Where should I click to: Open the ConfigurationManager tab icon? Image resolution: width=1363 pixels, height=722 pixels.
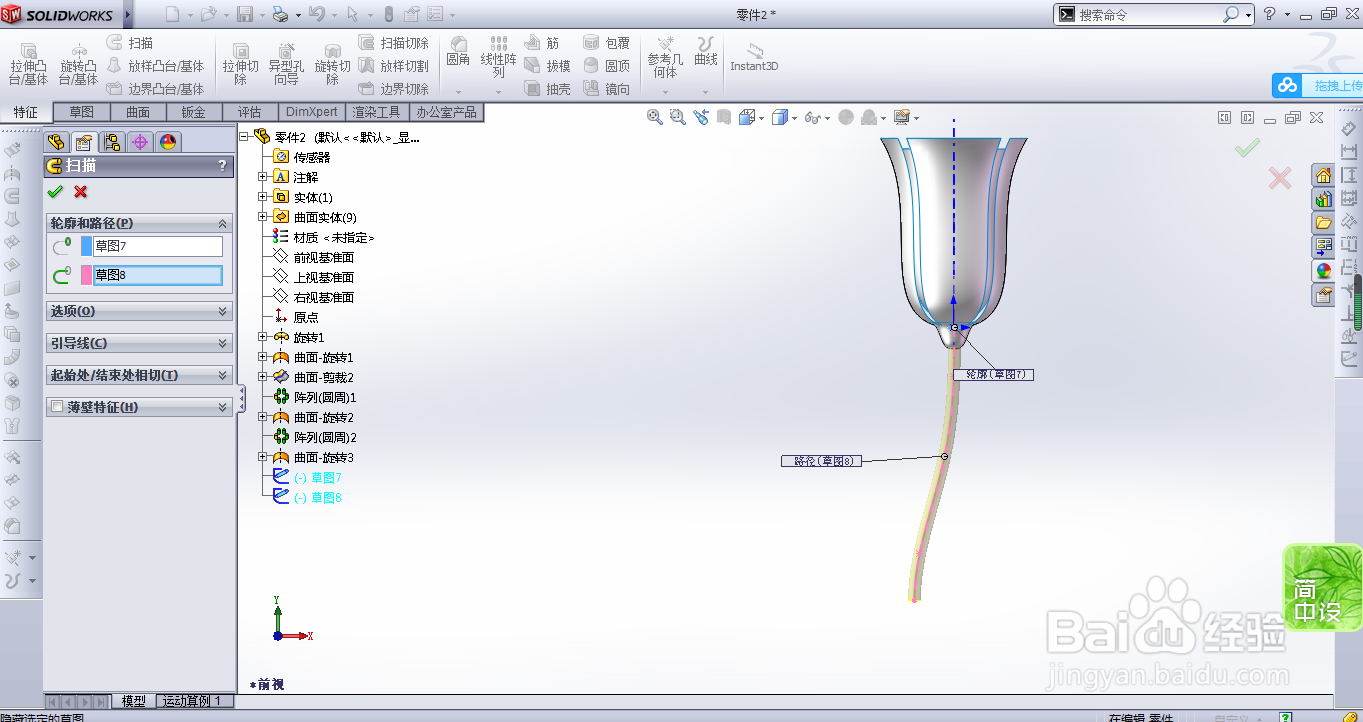112,142
